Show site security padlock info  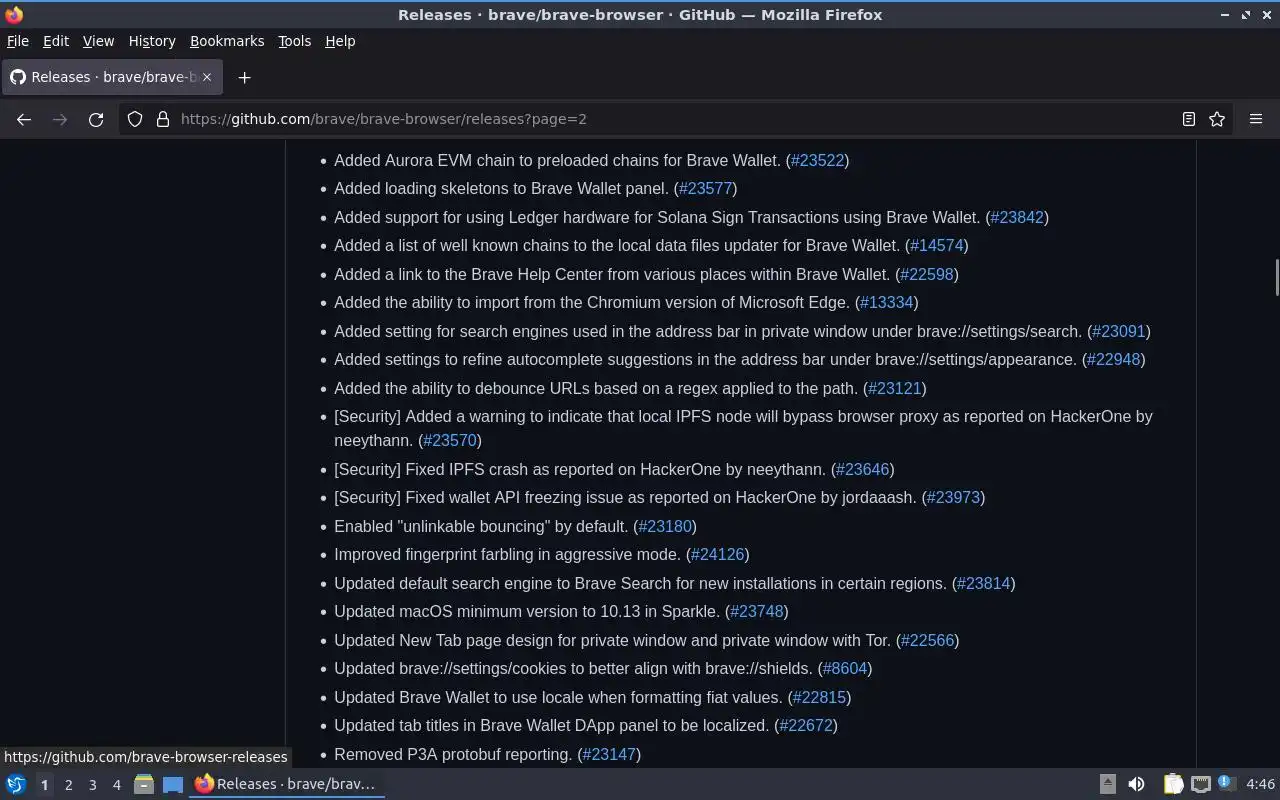pos(162,119)
